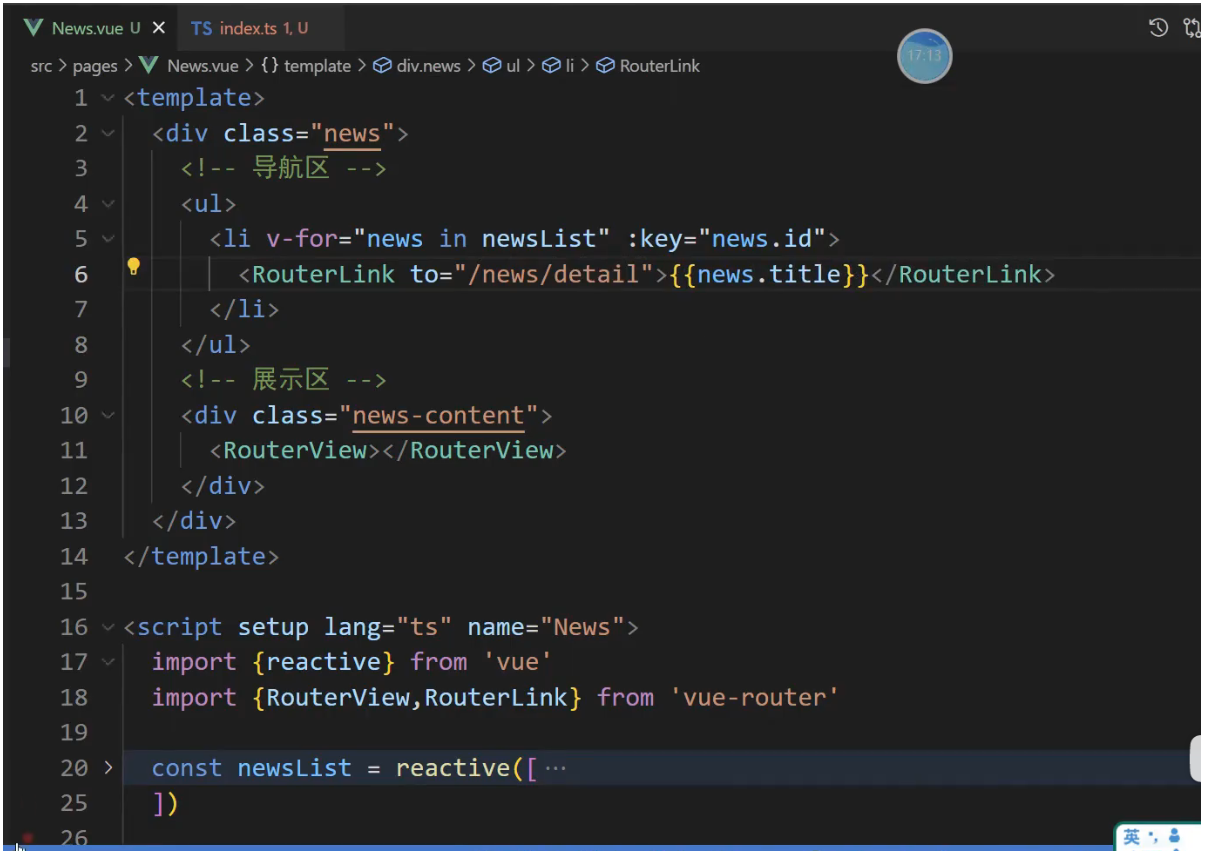
Task: Select the RouterLink breadcrumb
Action: (x=660, y=66)
